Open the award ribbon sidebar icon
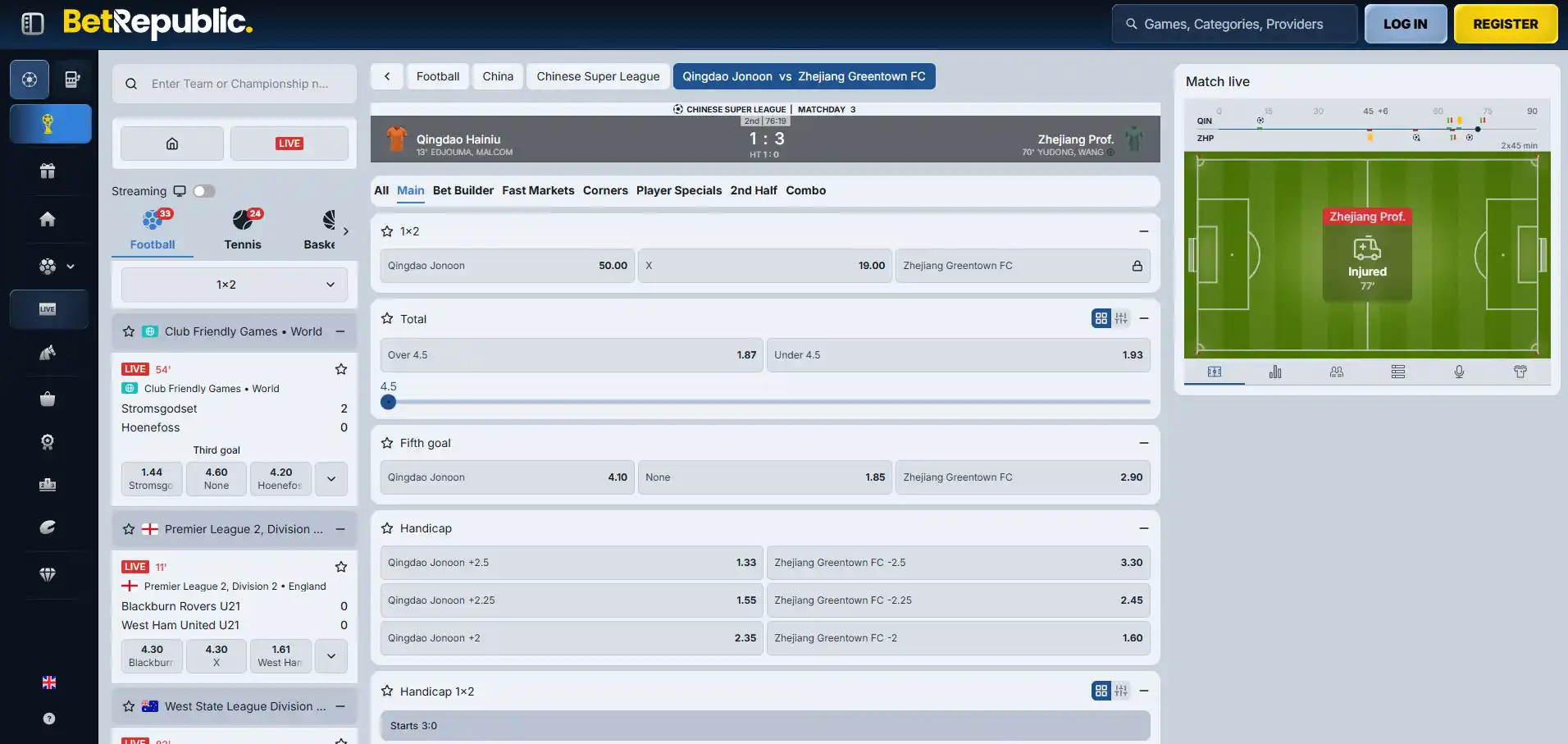Screen dimensions: 1568x744 click(48, 442)
